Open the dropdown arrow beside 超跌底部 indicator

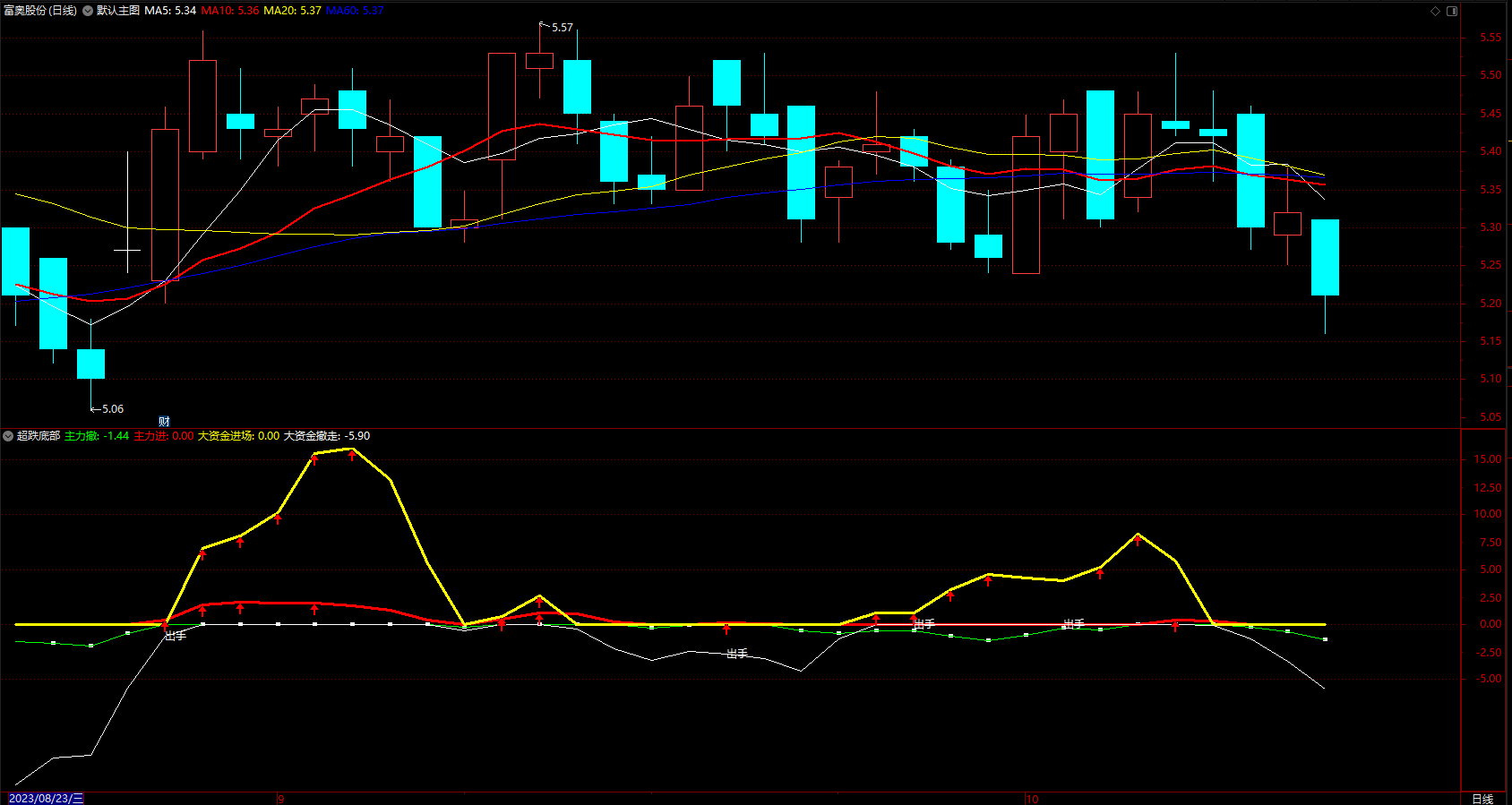pos(8,436)
